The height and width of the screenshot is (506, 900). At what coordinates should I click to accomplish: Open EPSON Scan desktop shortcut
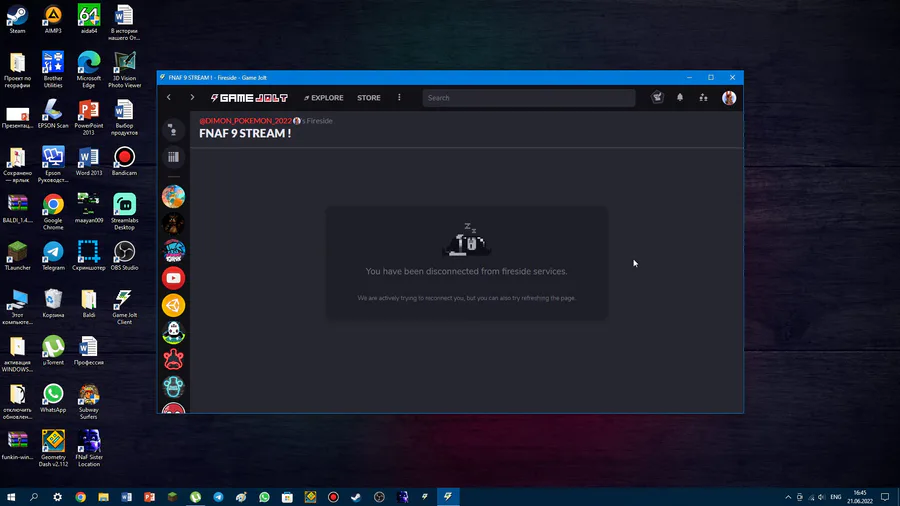[x=53, y=114]
